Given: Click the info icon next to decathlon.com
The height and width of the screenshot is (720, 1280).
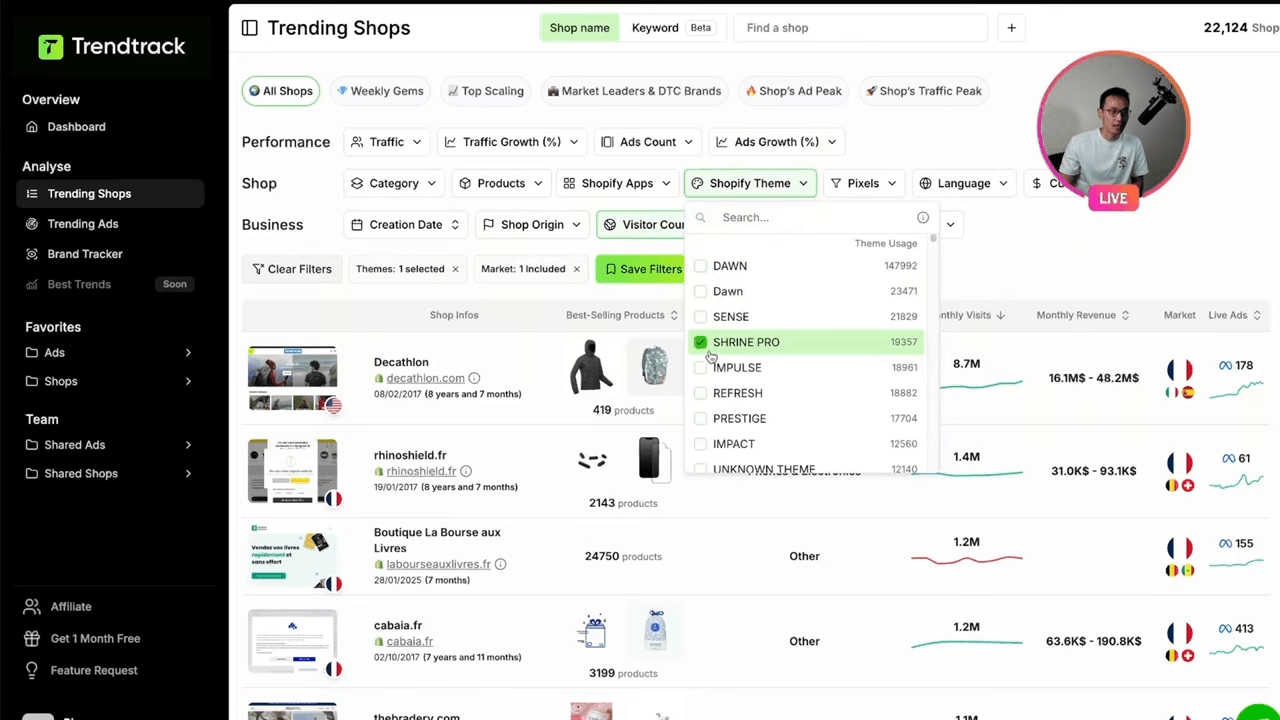Looking at the screenshot, I should (x=473, y=378).
